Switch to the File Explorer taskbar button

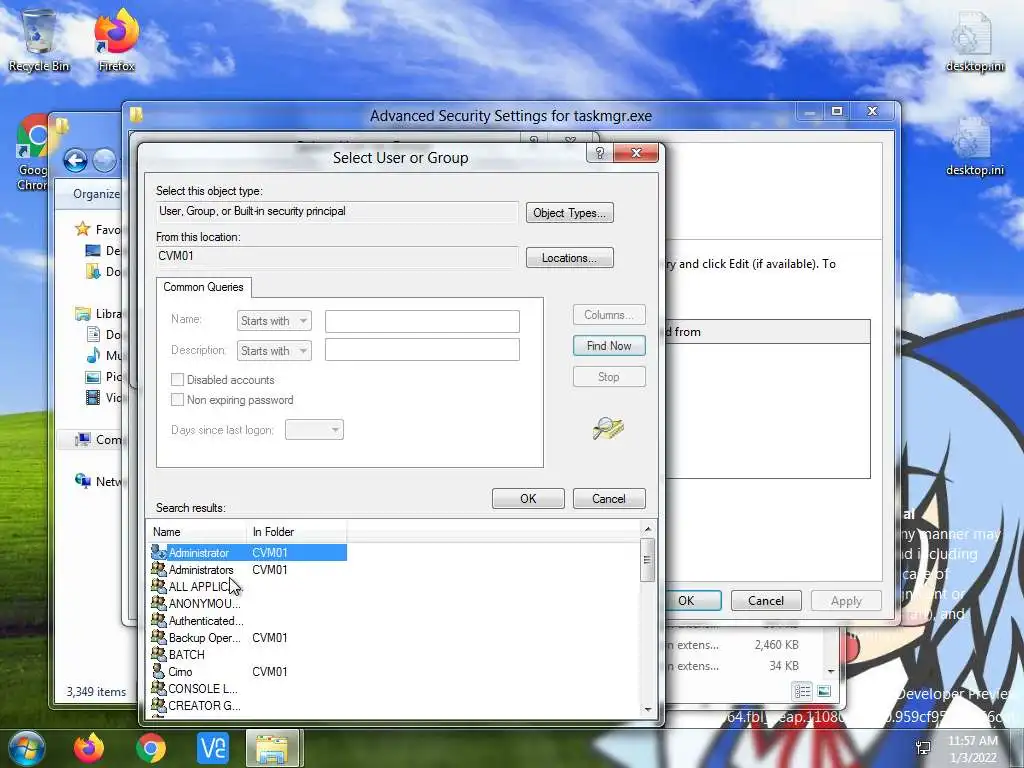point(272,748)
